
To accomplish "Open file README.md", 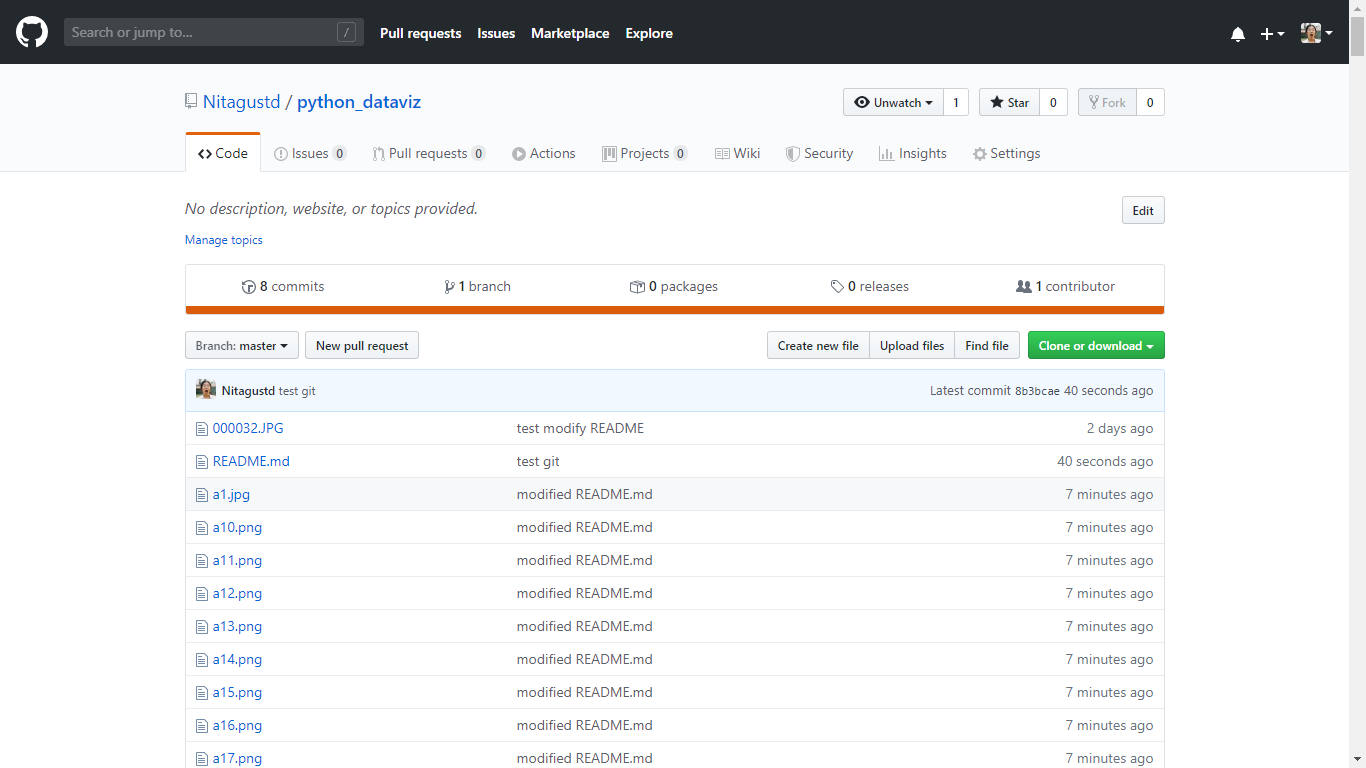I will click(x=251, y=461).
